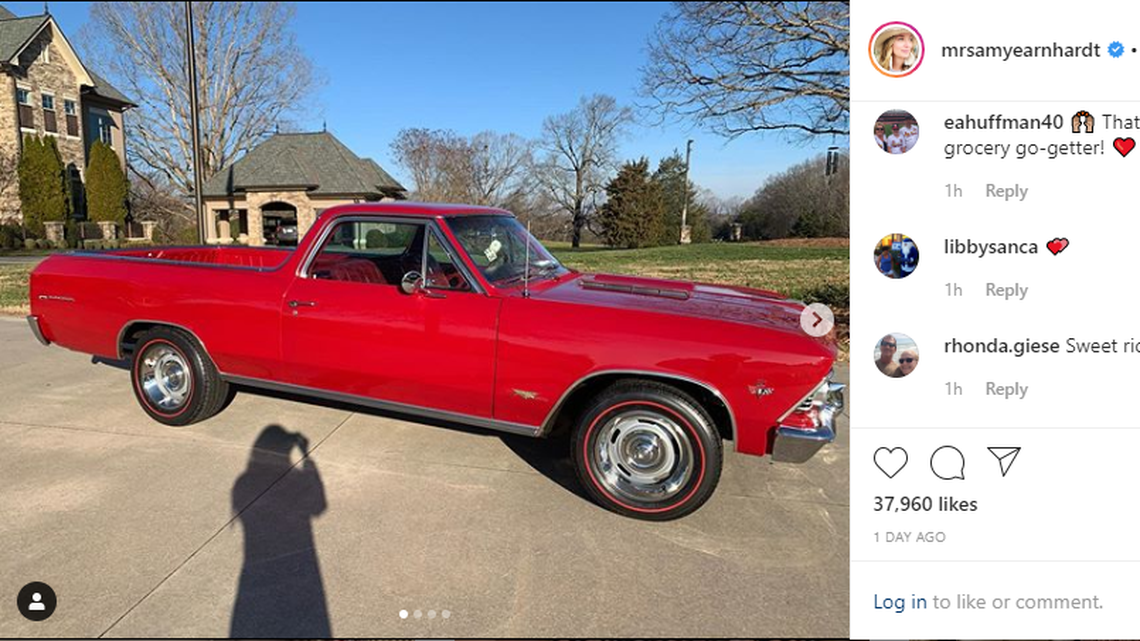Click the 1 DAY AGO timestamp
The width and height of the screenshot is (1140, 641).
tap(909, 537)
